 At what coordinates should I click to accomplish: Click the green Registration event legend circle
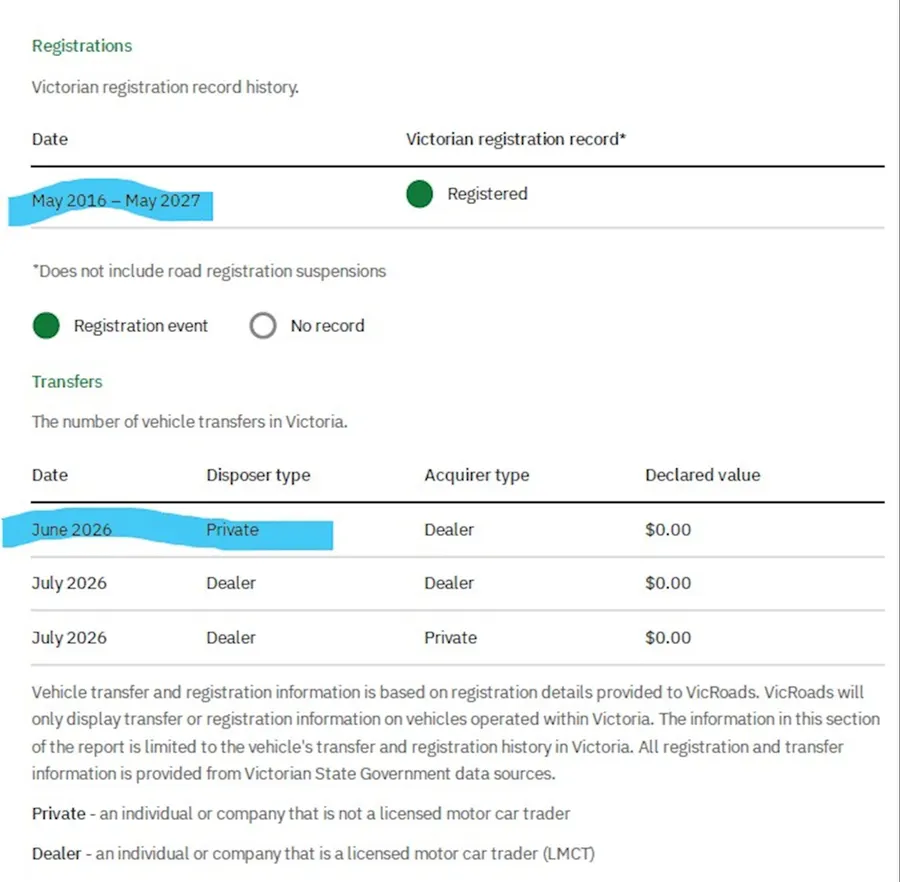[x=46, y=325]
